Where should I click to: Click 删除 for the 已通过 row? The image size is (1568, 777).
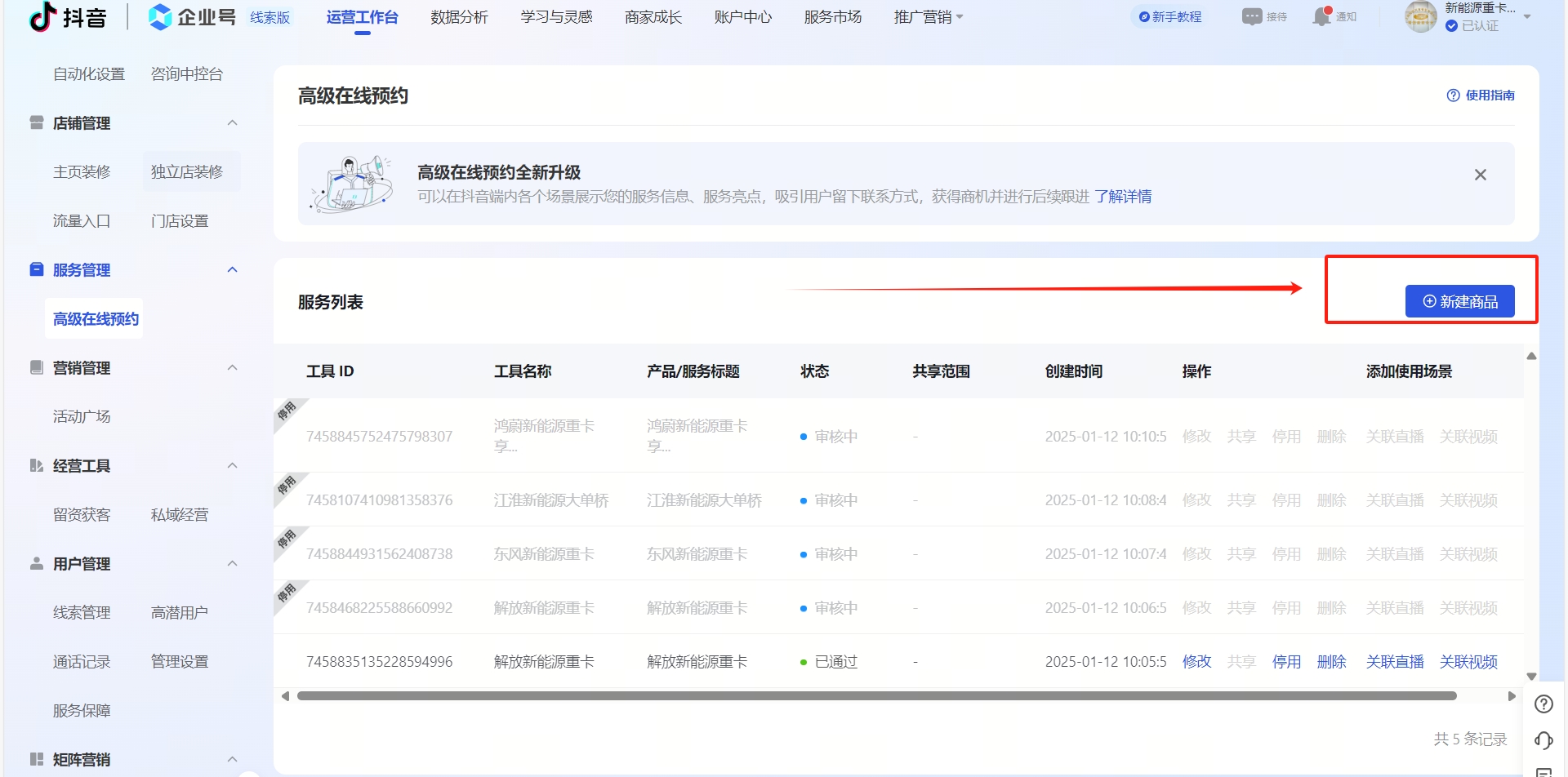[1331, 662]
